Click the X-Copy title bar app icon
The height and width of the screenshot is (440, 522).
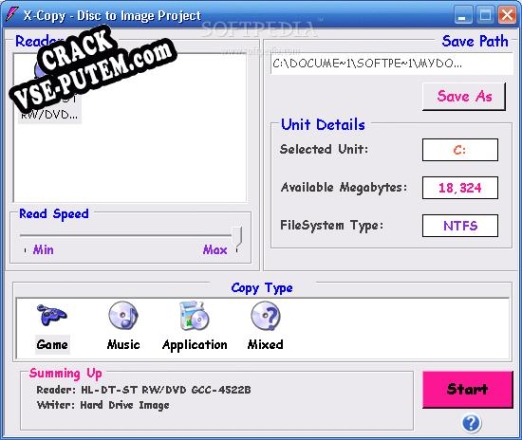[x=11, y=14]
